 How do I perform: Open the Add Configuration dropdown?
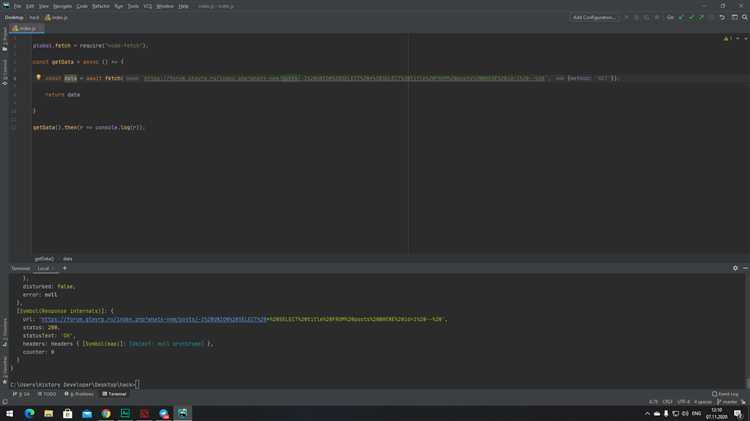pyautogui.click(x=594, y=17)
